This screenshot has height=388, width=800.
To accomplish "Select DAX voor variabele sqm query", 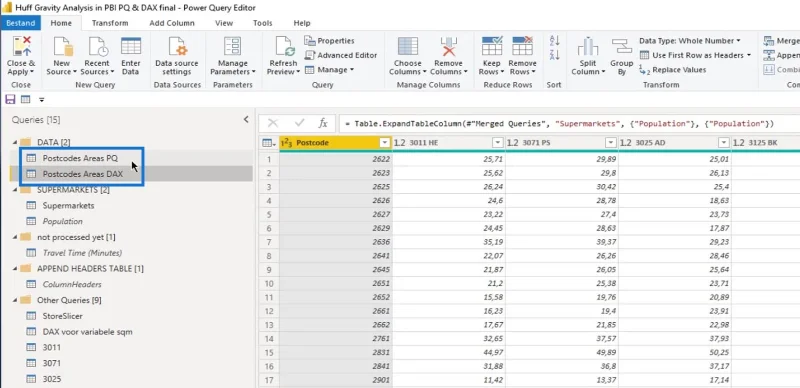I will [87, 332].
